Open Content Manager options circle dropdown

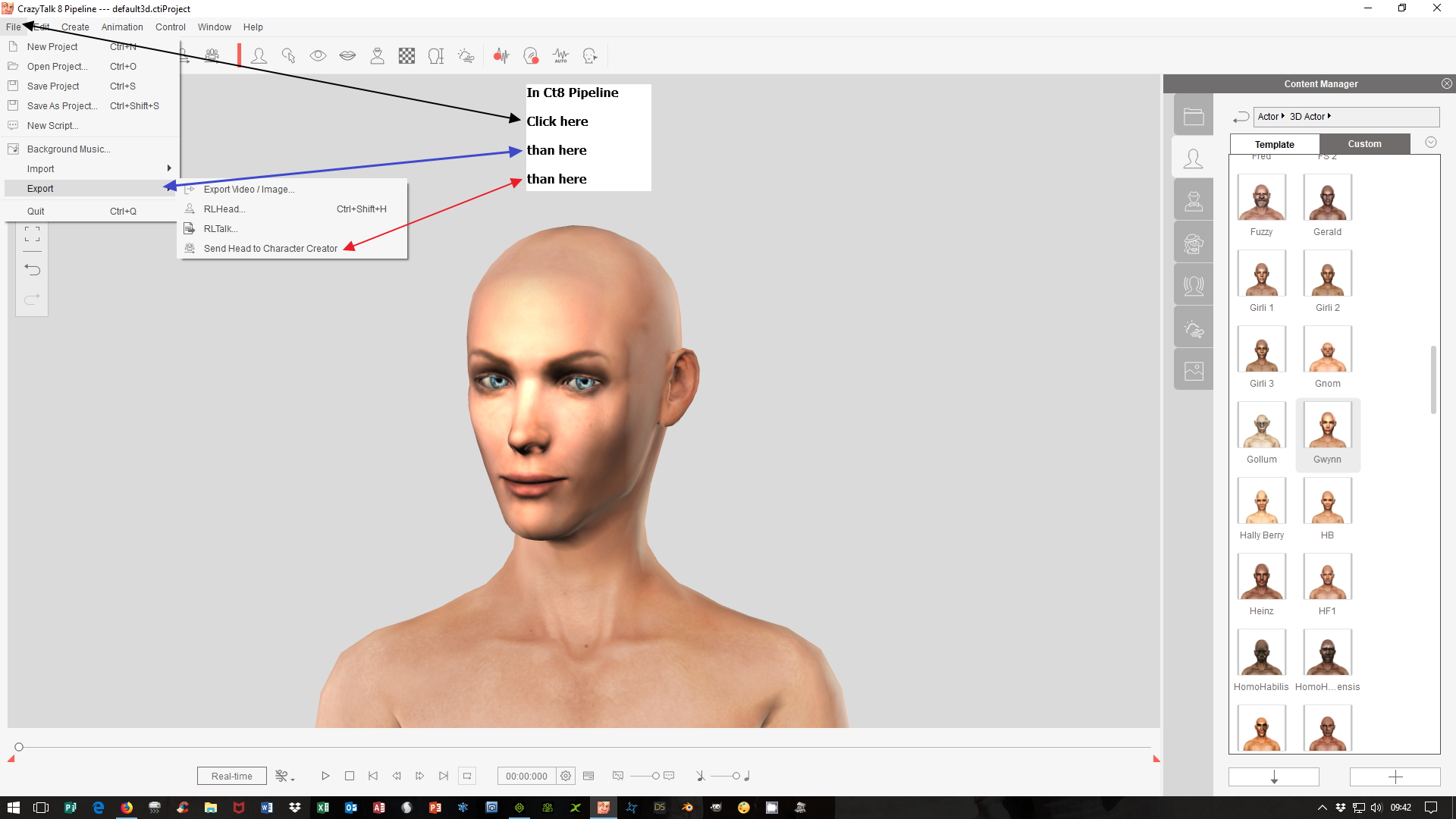point(1431,142)
